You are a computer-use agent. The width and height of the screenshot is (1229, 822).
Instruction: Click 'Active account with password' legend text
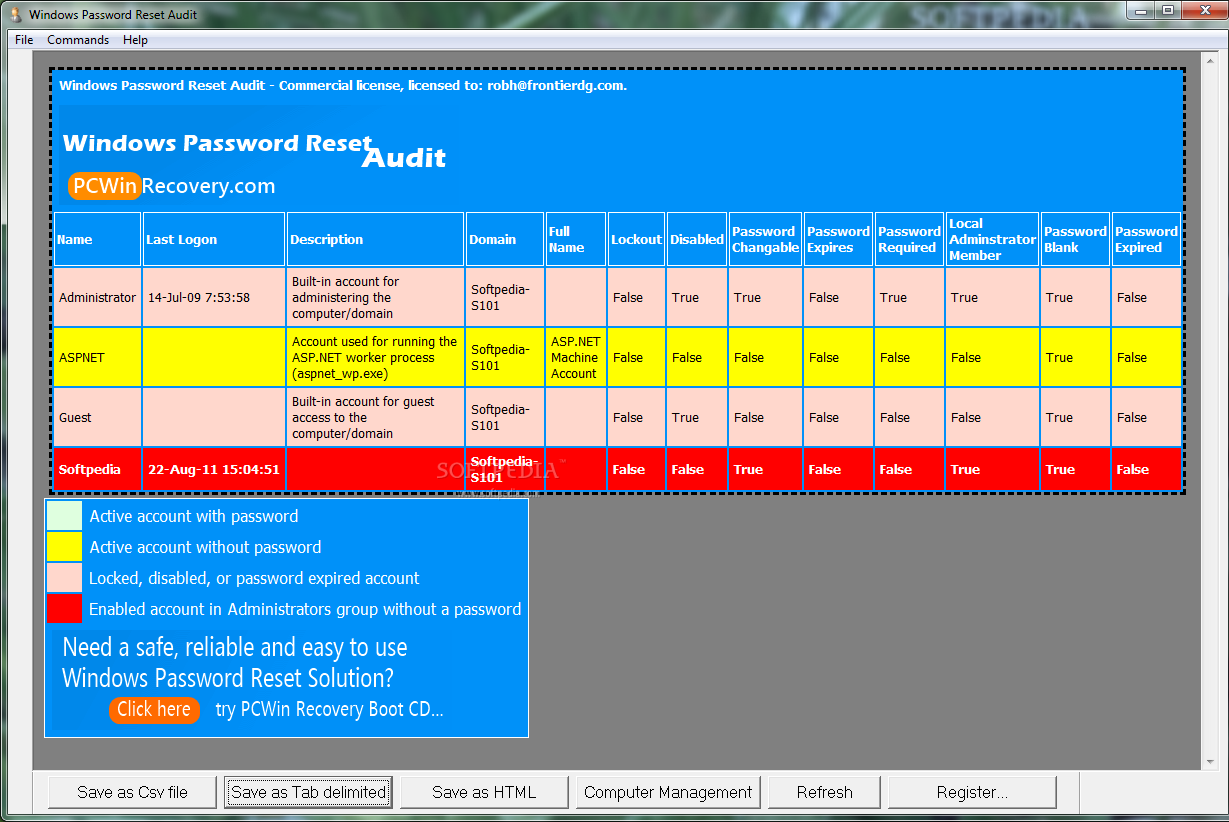[x=194, y=517]
